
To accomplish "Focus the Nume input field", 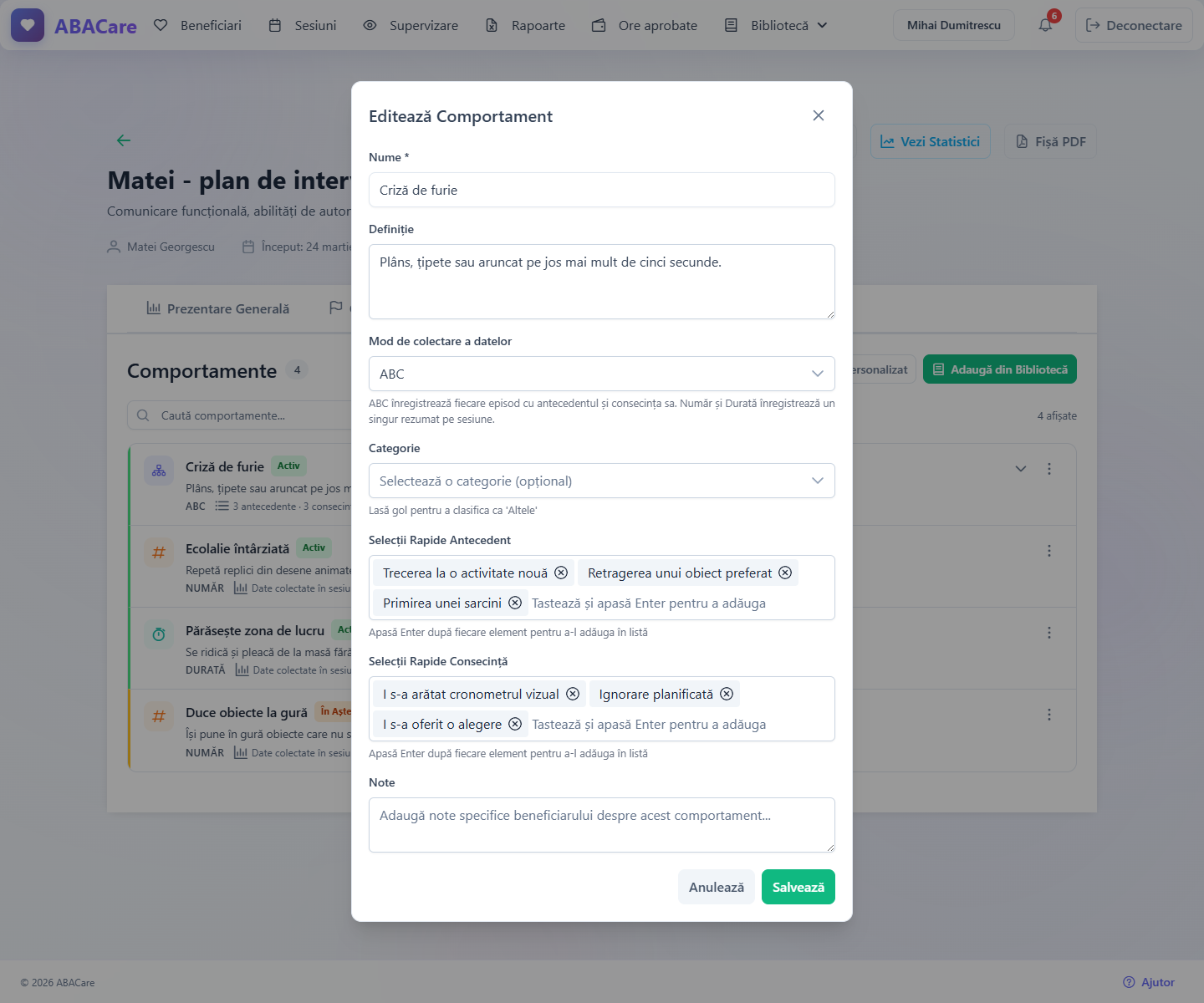I will [602, 190].
